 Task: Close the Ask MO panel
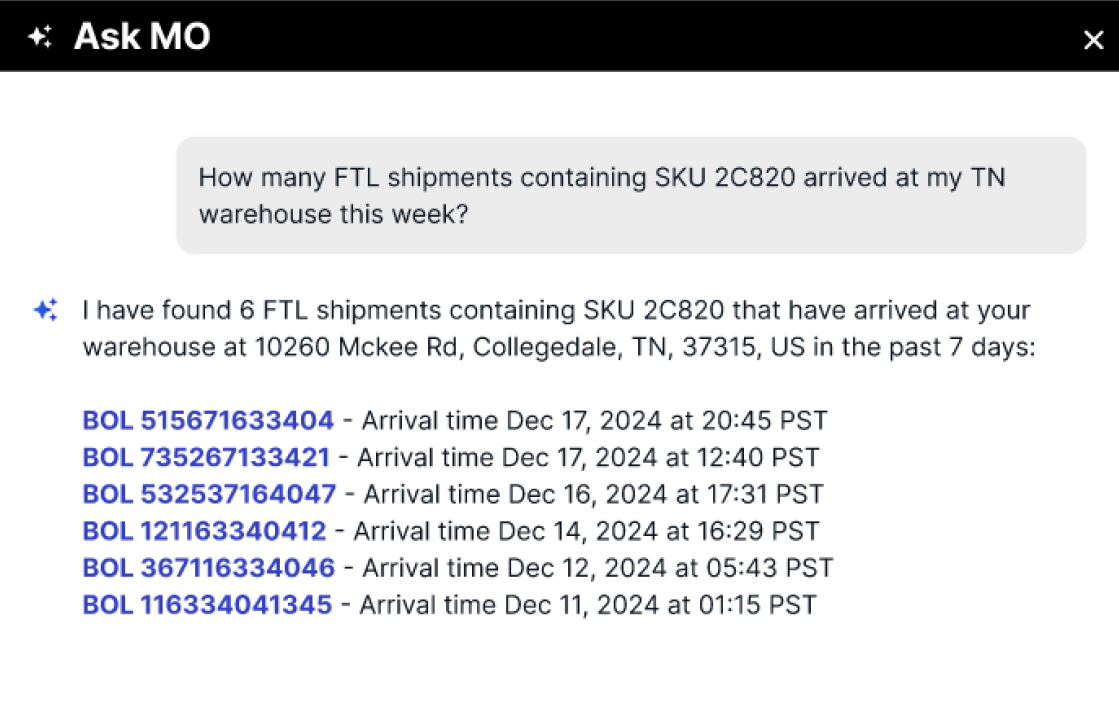[x=1093, y=40]
